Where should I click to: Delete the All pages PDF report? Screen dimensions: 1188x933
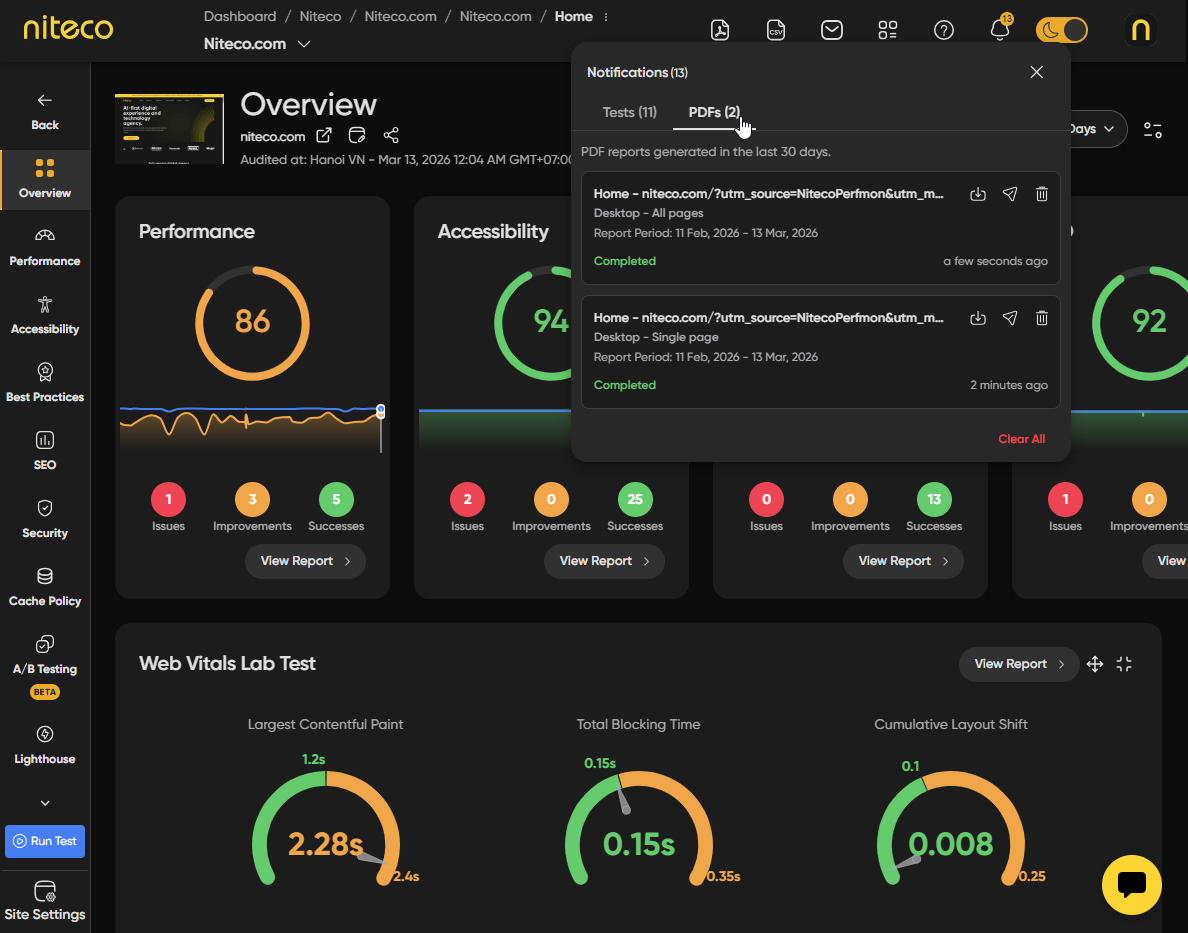(x=1042, y=194)
